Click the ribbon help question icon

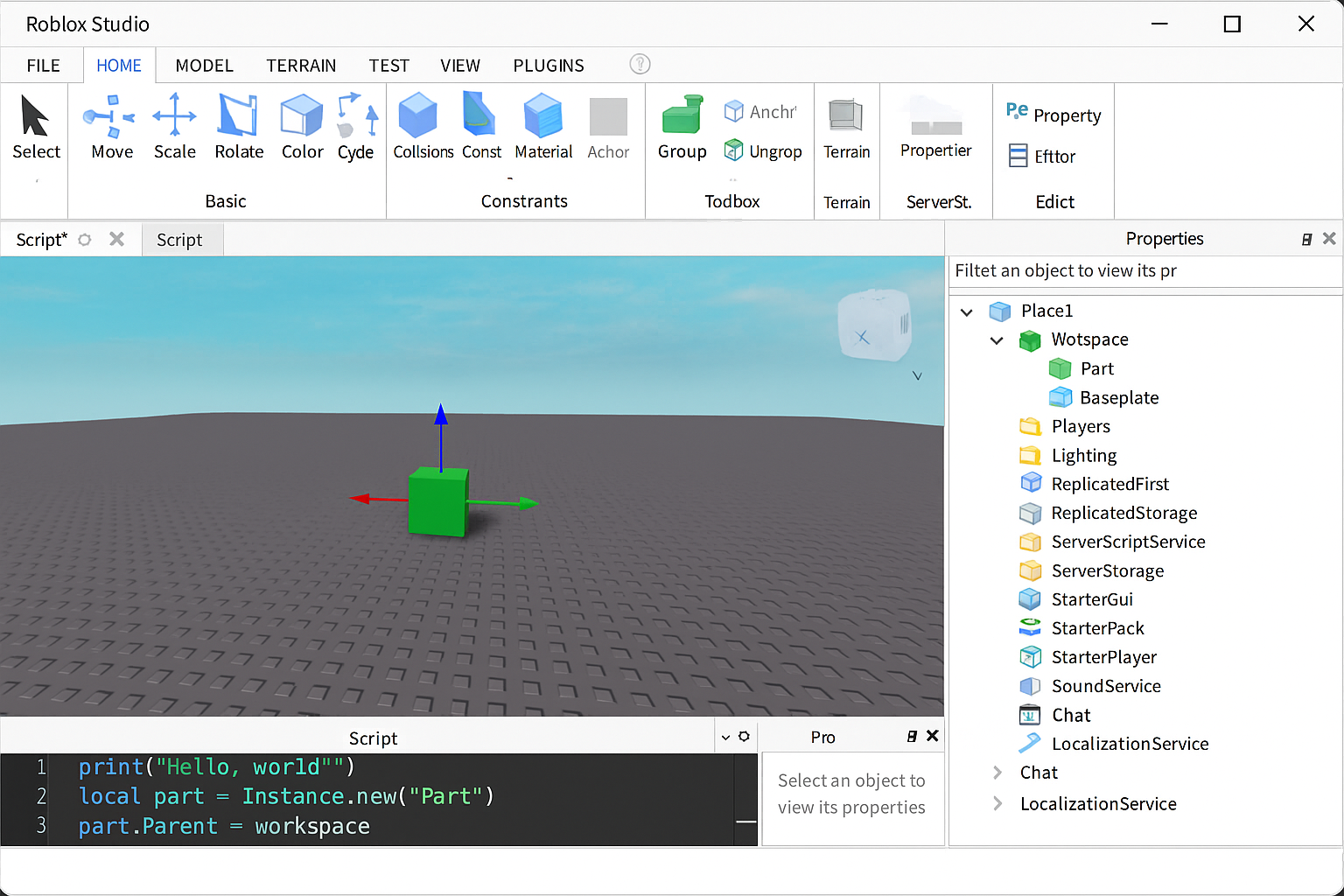tap(640, 64)
